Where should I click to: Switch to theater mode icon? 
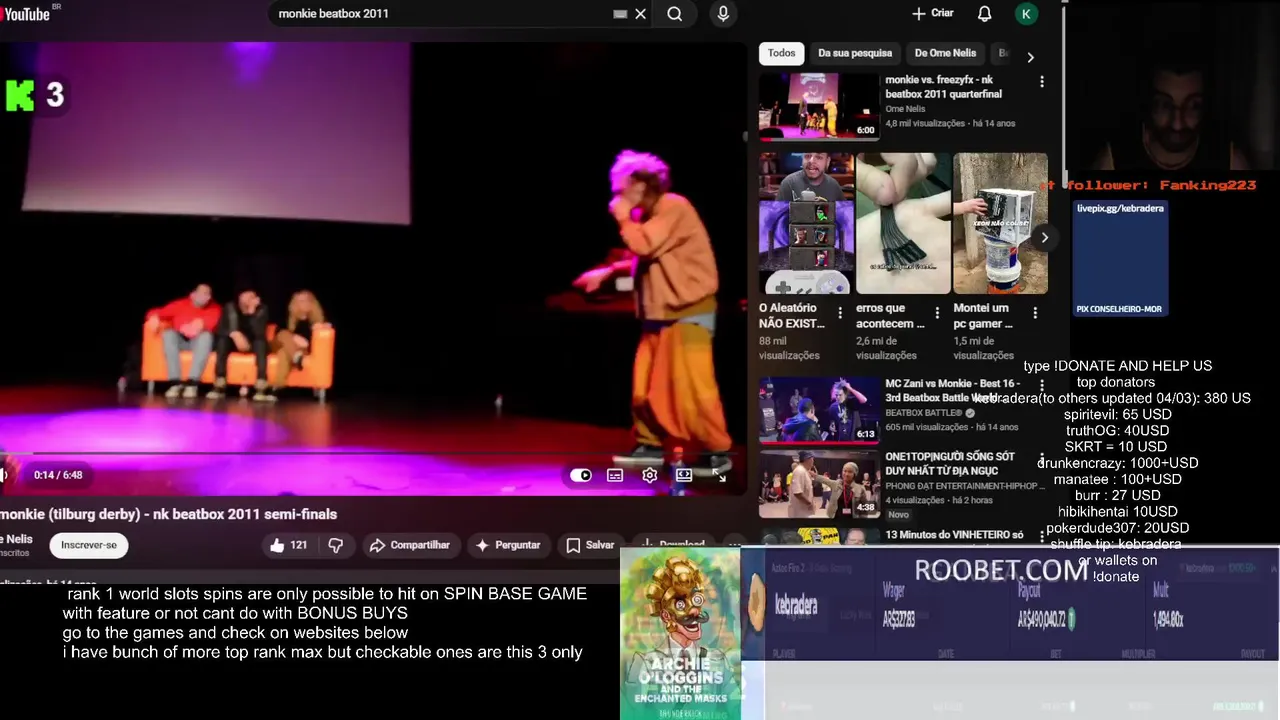[x=684, y=475]
